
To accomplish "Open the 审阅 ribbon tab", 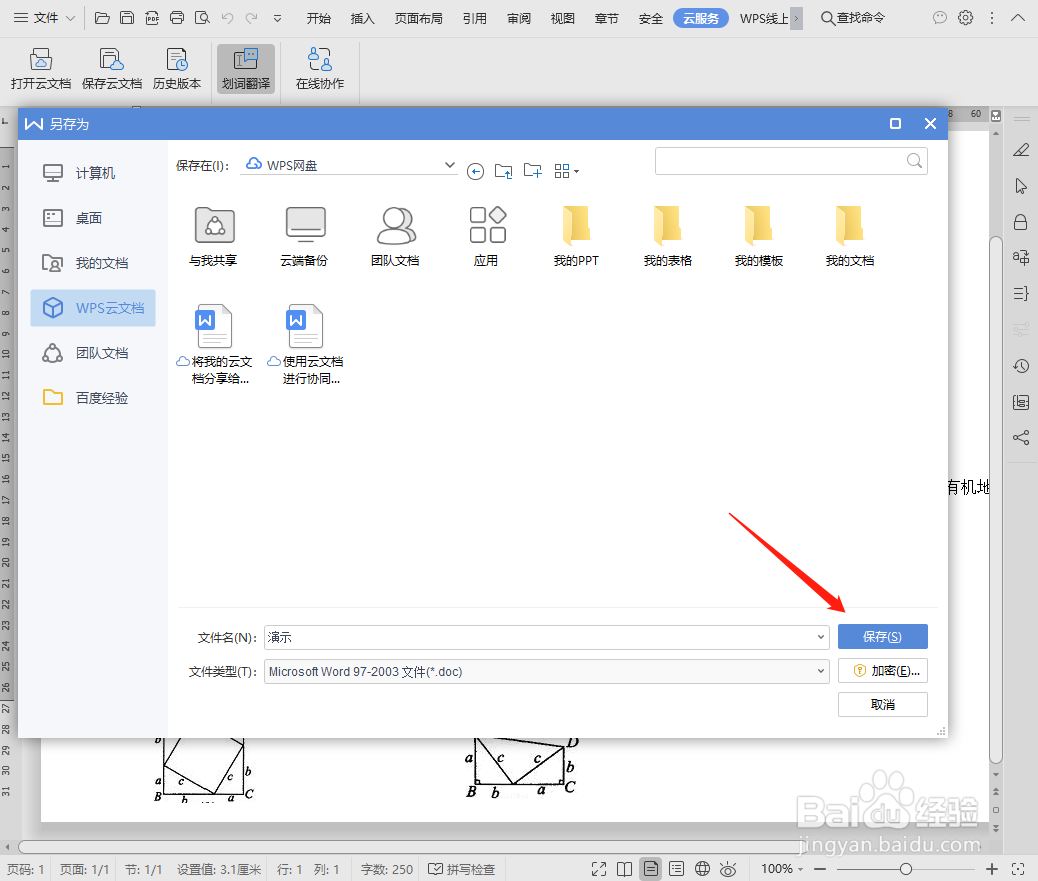I will click(518, 17).
